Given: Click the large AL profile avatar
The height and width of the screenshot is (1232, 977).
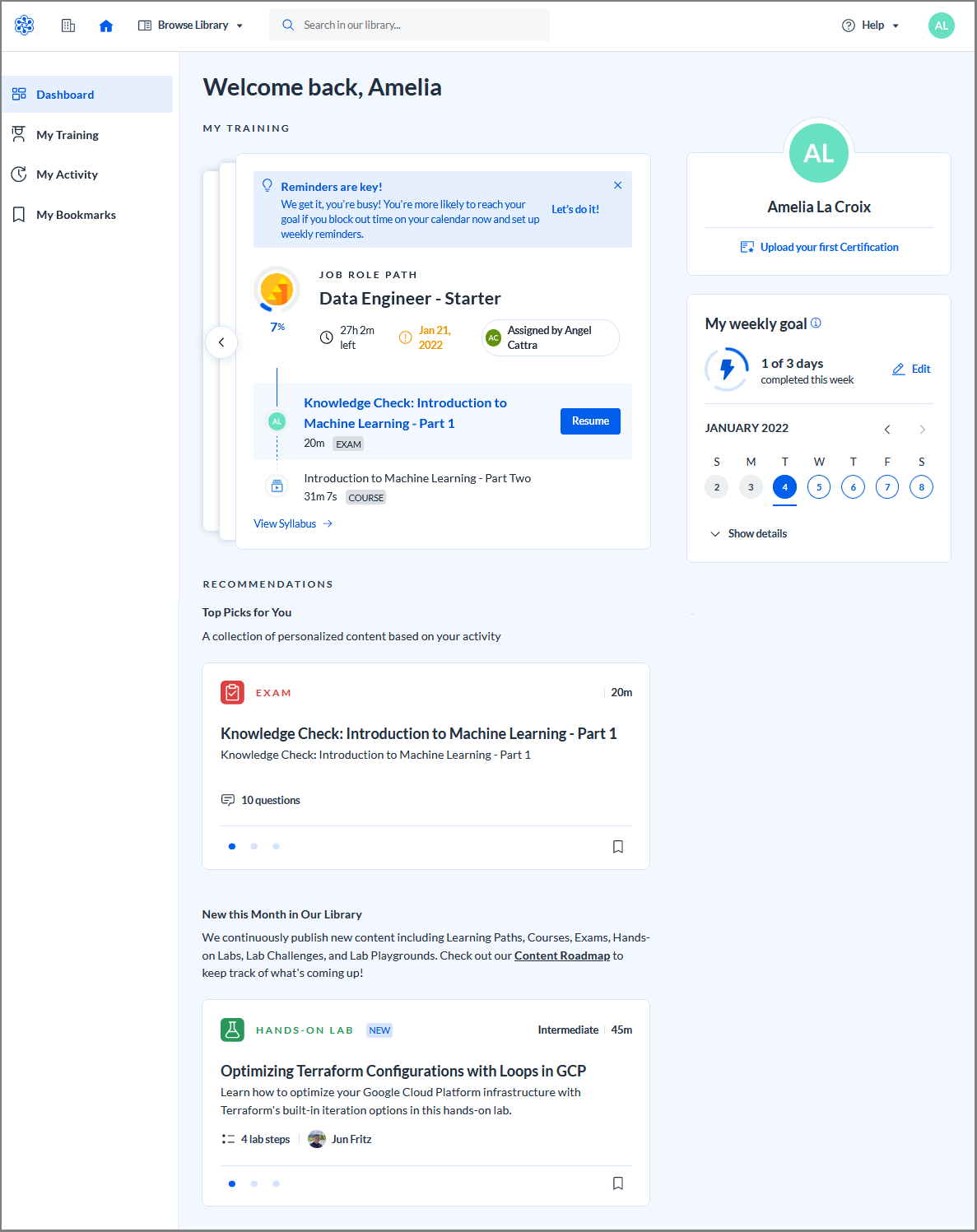Looking at the screenshot, I should pos(819,153).
